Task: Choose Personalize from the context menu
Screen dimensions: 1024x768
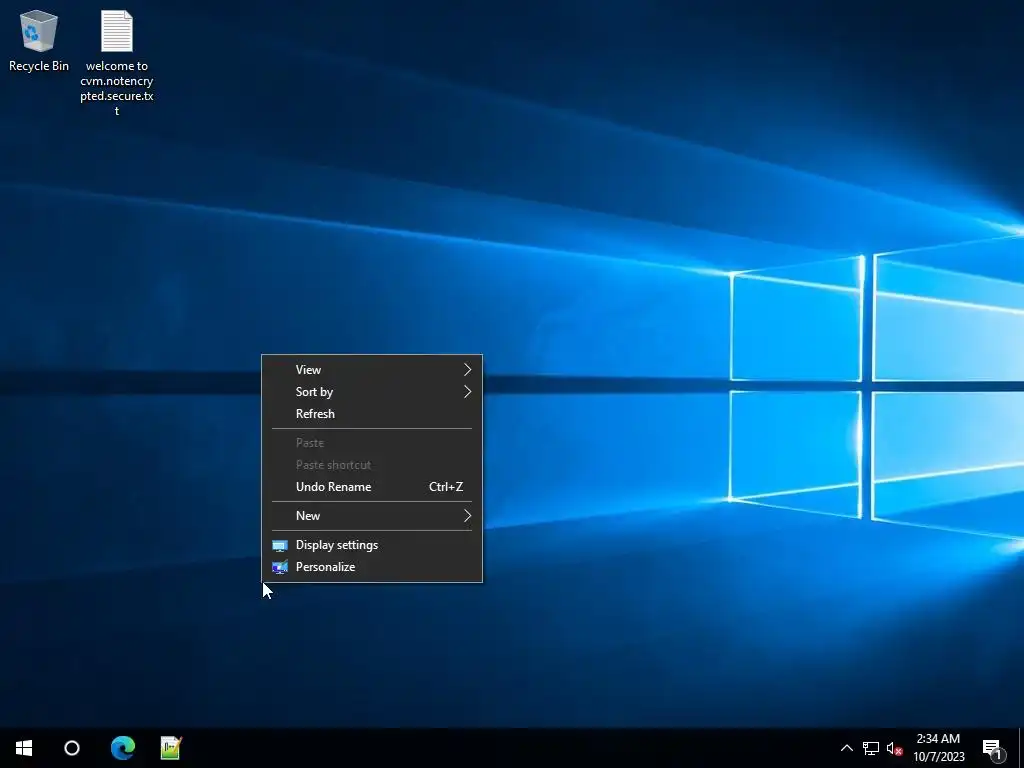Action: (372, 567)
